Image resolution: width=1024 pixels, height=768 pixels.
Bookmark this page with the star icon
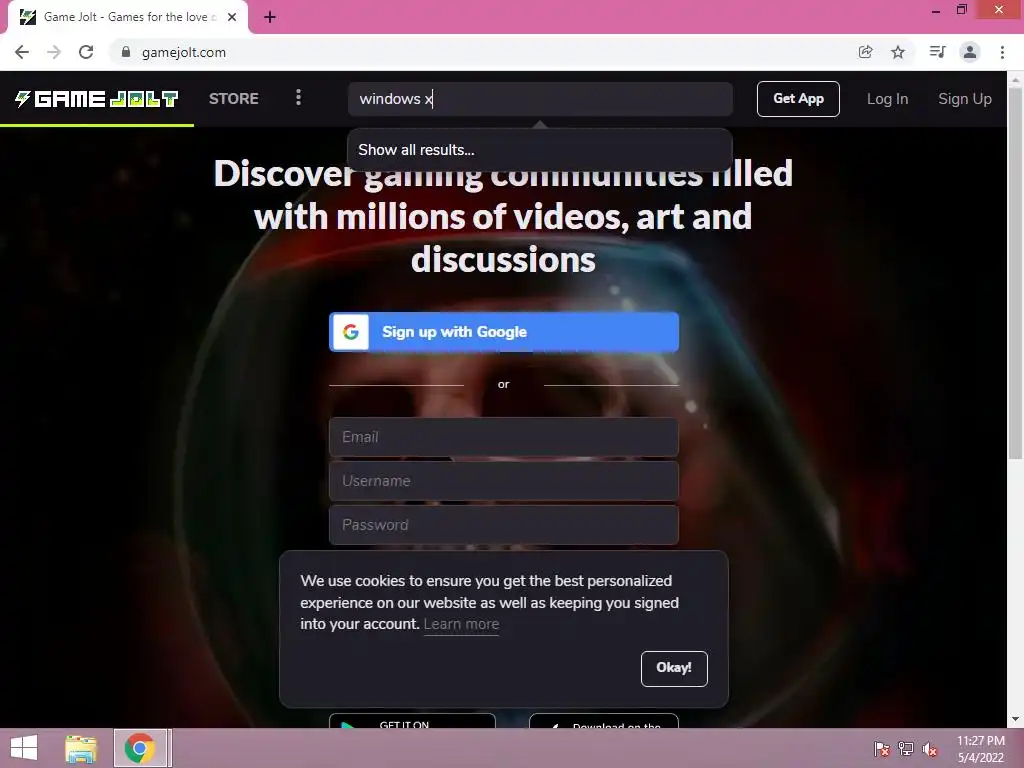[x=898, y=52]
